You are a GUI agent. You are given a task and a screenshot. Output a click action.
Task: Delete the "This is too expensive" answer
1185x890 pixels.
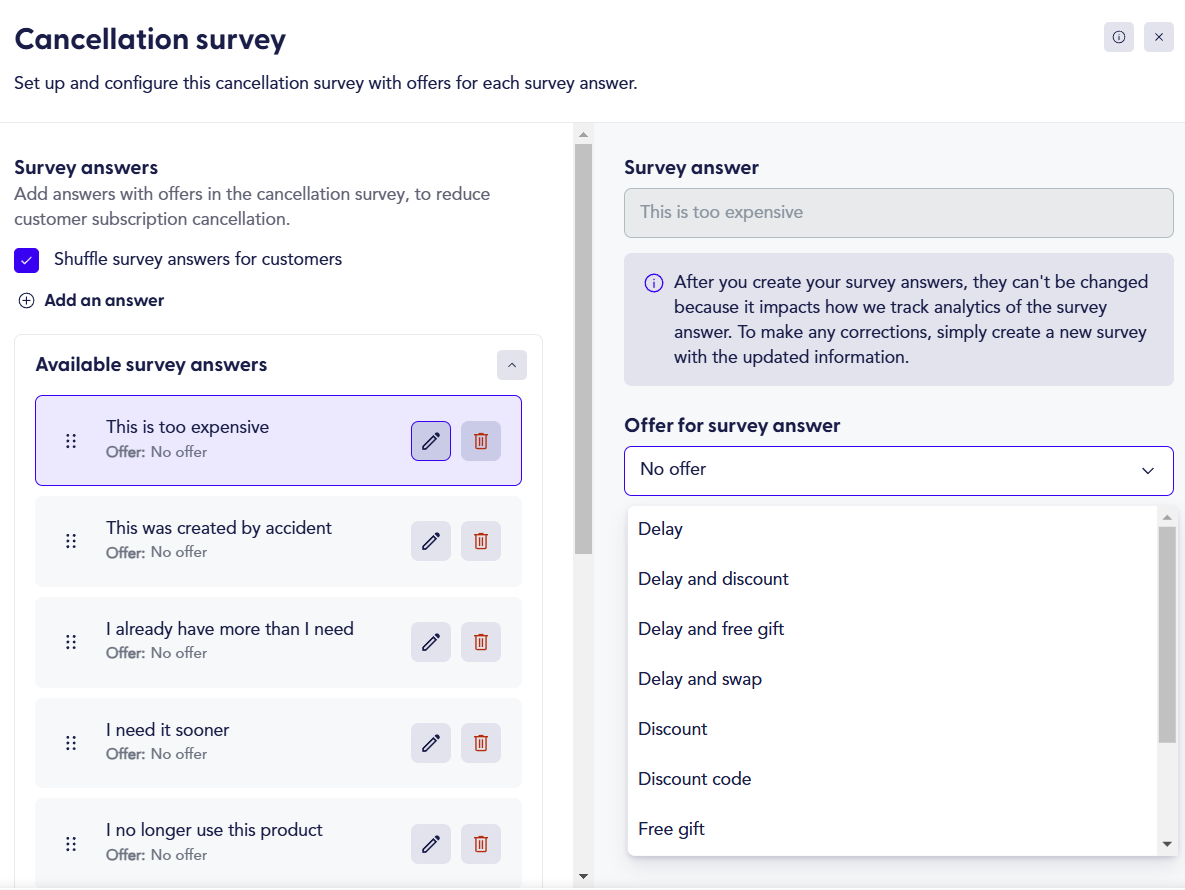click(481, 440)
